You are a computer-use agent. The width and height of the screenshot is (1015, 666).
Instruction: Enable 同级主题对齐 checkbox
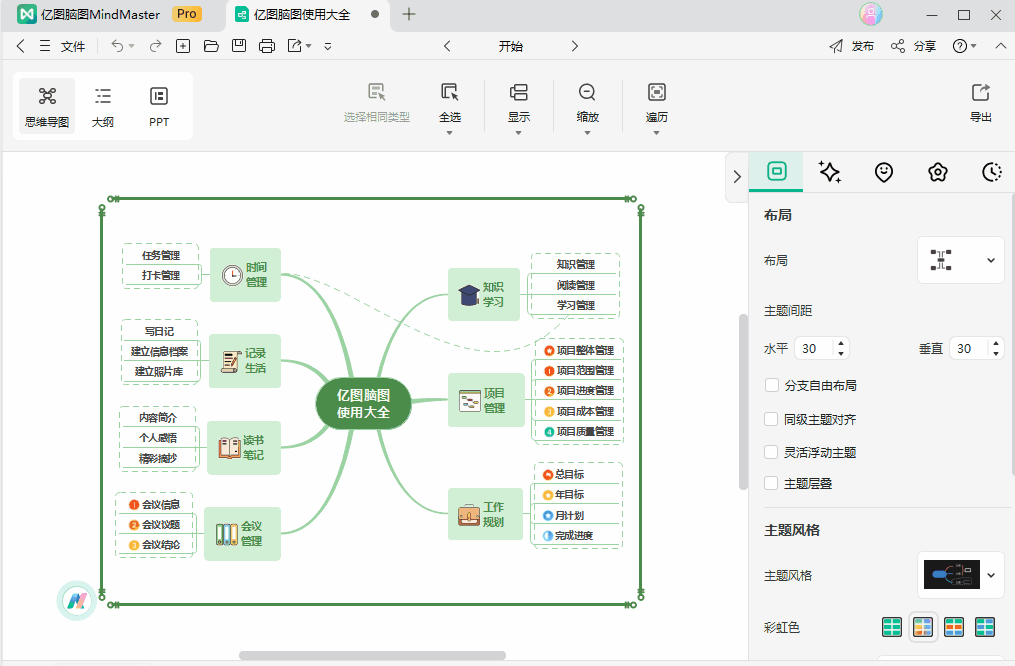click(771, 419)
